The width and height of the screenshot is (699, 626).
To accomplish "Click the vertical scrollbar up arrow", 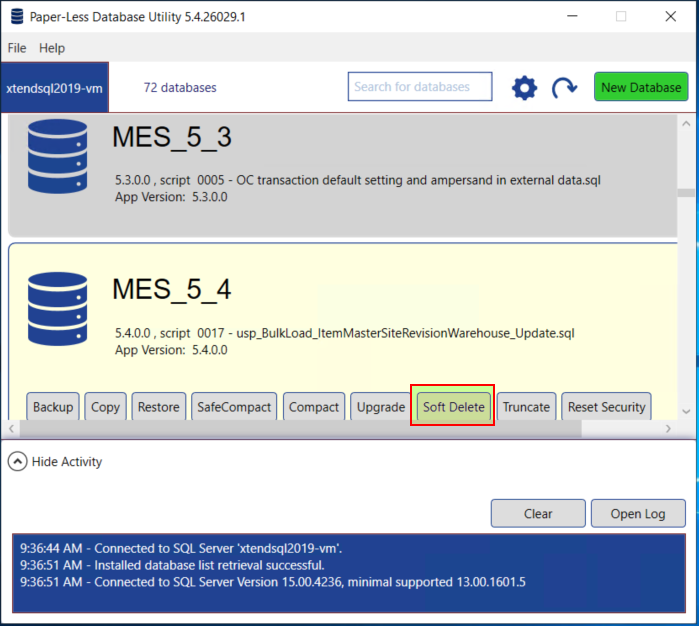I will pyautogui.click(x=686, y=124).
